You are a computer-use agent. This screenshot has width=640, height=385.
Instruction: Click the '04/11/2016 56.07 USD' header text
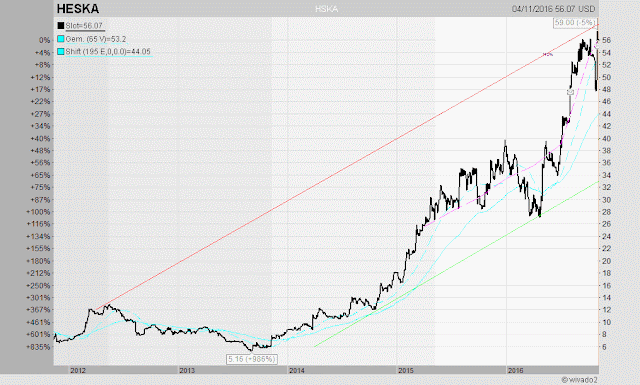553,9
